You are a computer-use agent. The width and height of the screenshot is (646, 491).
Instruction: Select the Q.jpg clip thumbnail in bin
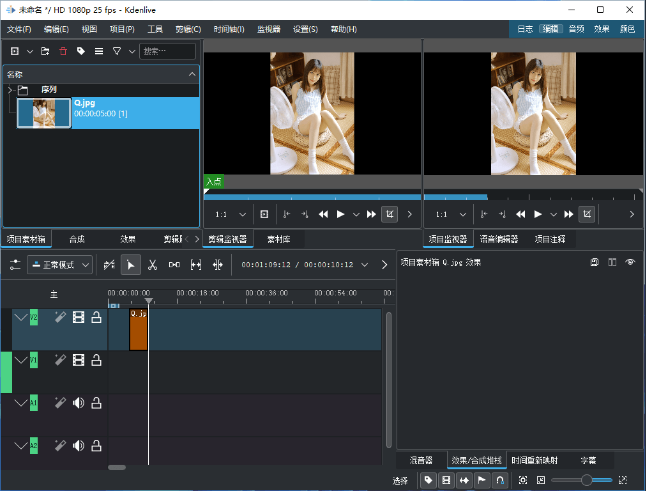44,113
